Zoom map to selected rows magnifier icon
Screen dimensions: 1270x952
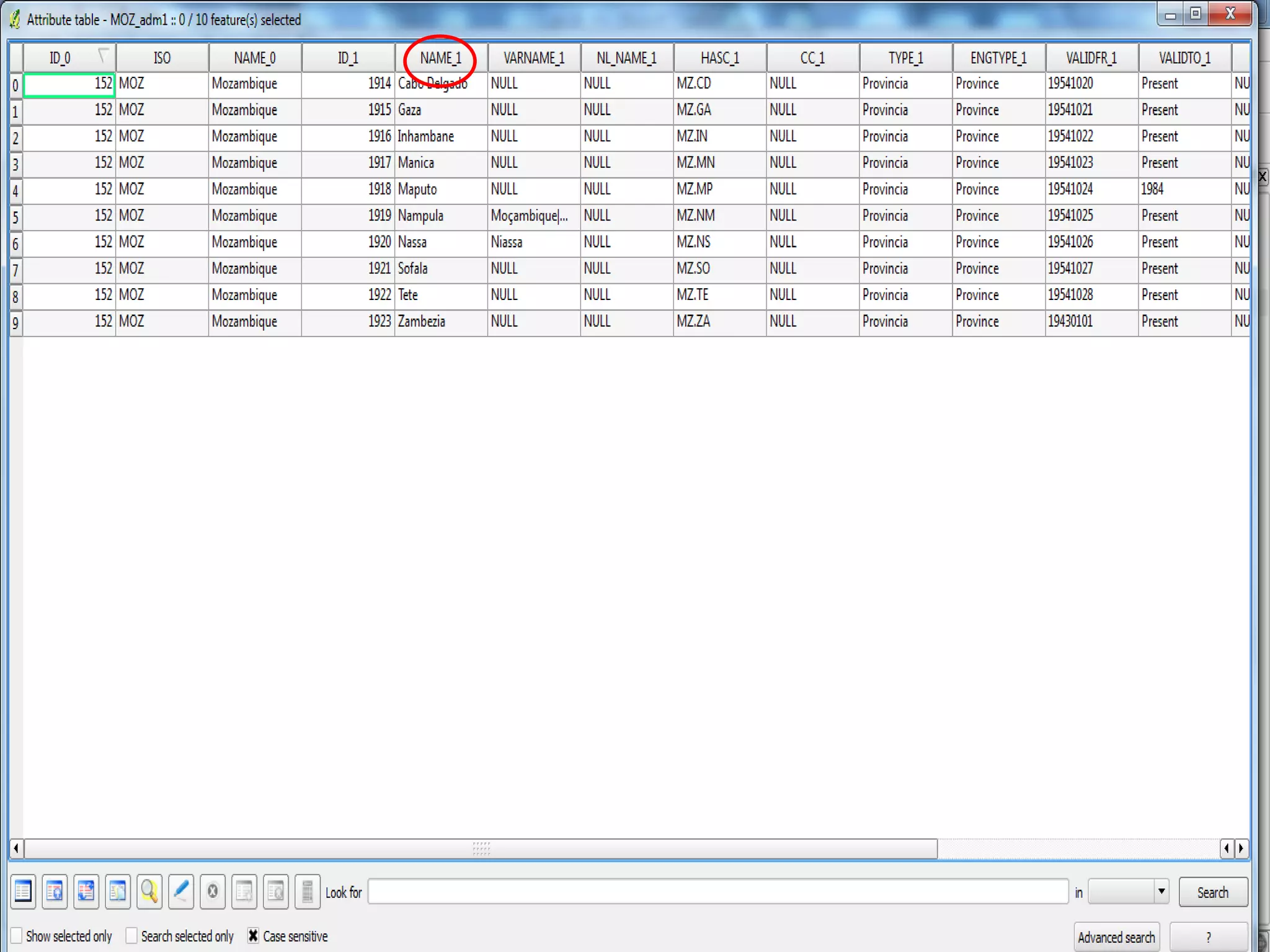pyautogui.click(x=149, y=892)
